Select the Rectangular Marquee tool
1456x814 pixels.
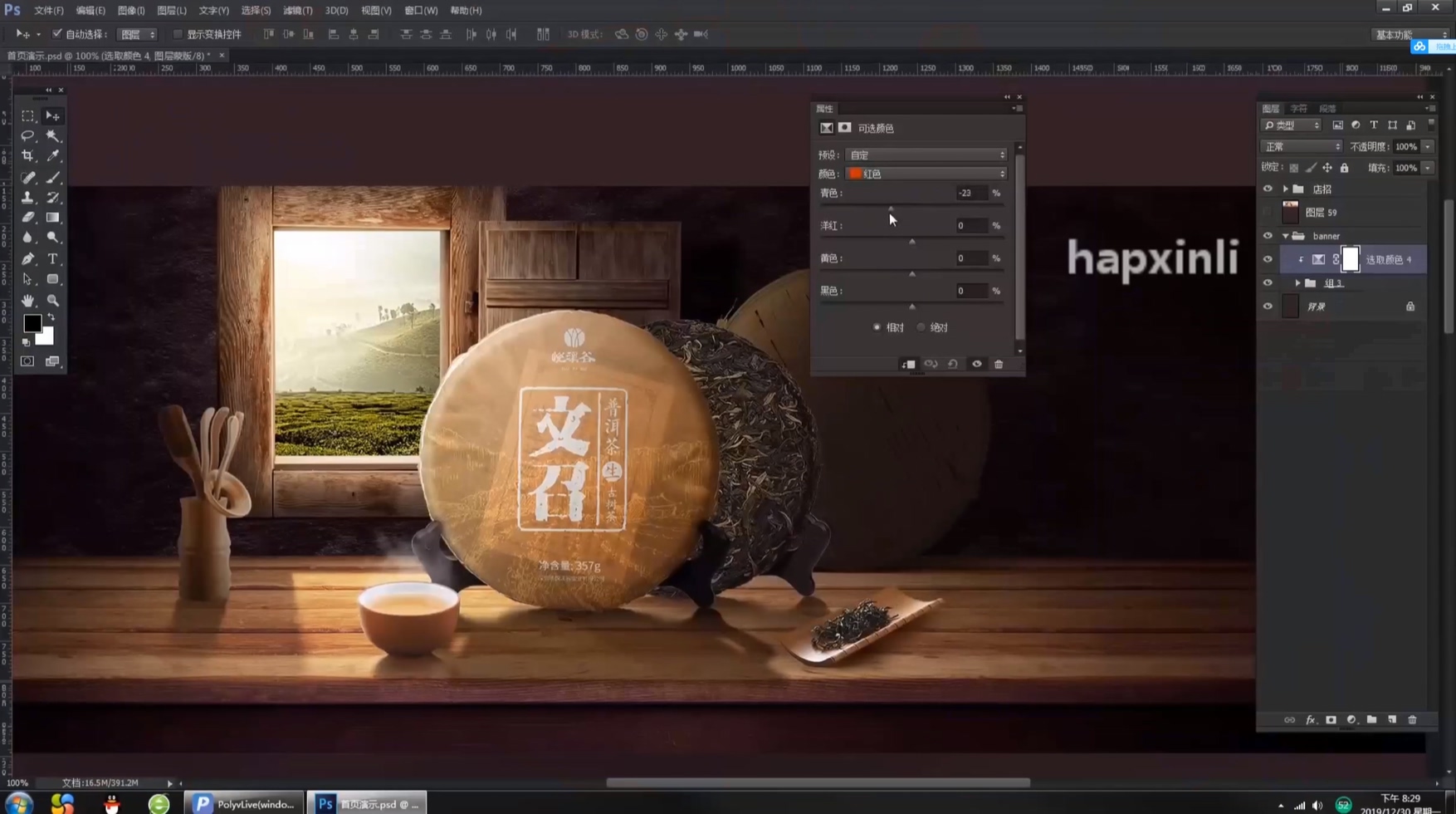click(x=27, y=116)
